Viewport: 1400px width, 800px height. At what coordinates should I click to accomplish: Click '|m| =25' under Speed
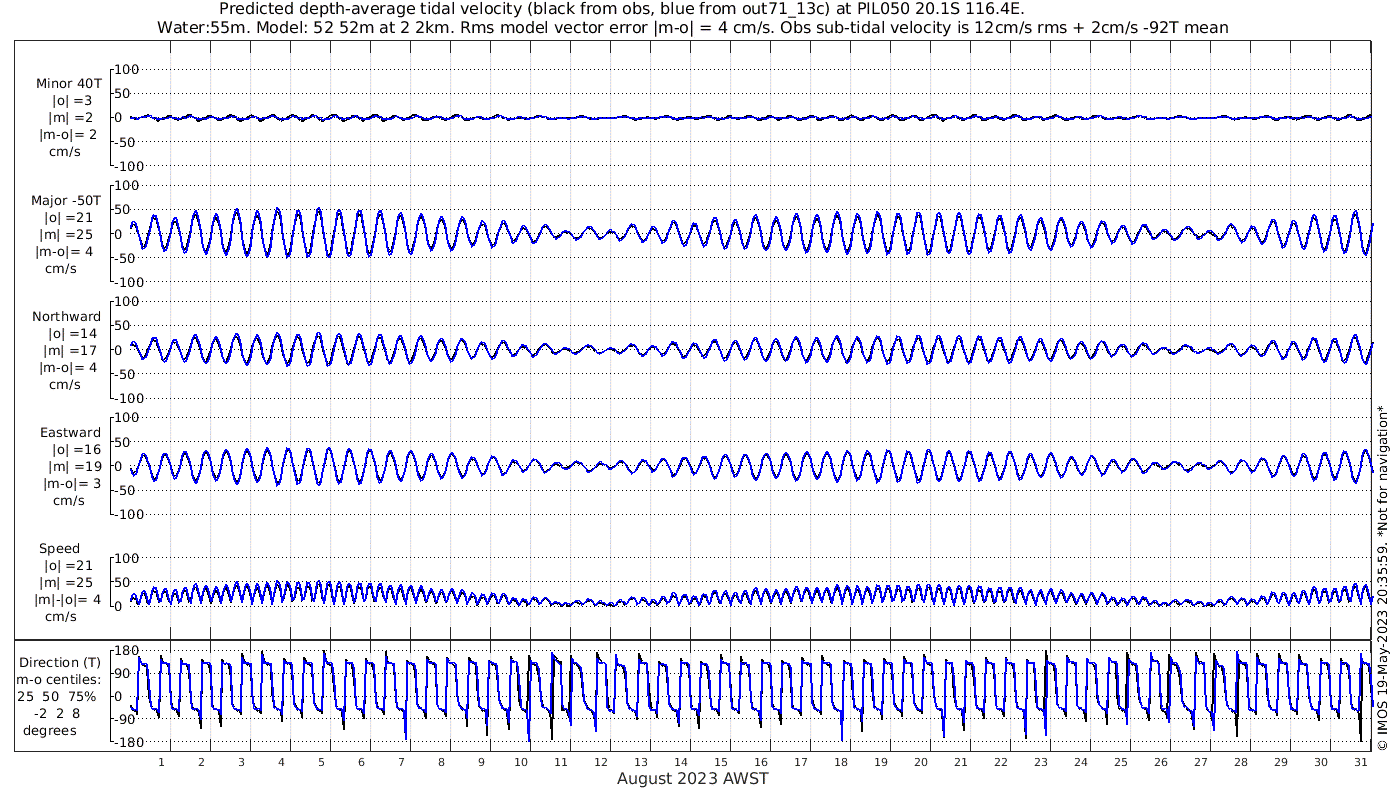[x=68, y=583]
